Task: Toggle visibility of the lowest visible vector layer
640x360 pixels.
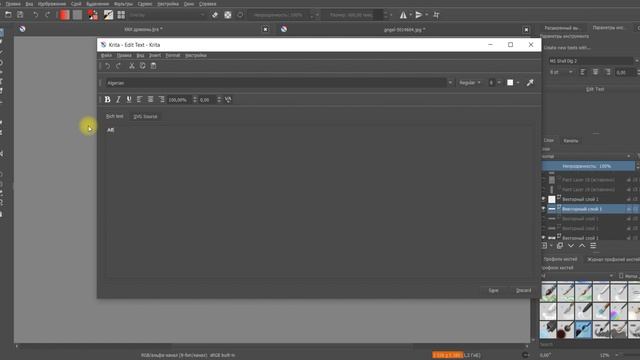Action: pyautogui.click(x=543, y=238)
